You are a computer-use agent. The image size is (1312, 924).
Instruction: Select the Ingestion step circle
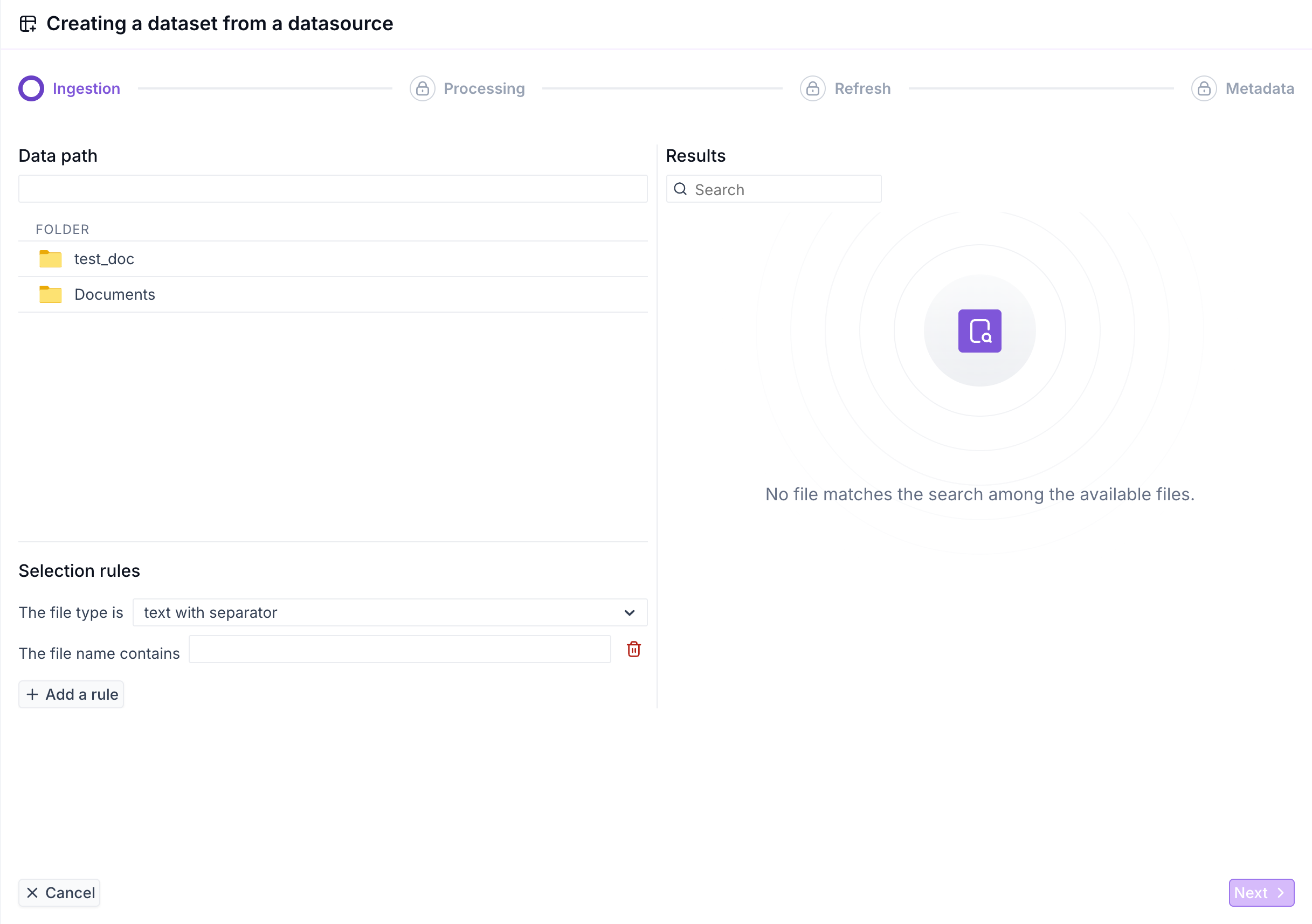point(31,88)
